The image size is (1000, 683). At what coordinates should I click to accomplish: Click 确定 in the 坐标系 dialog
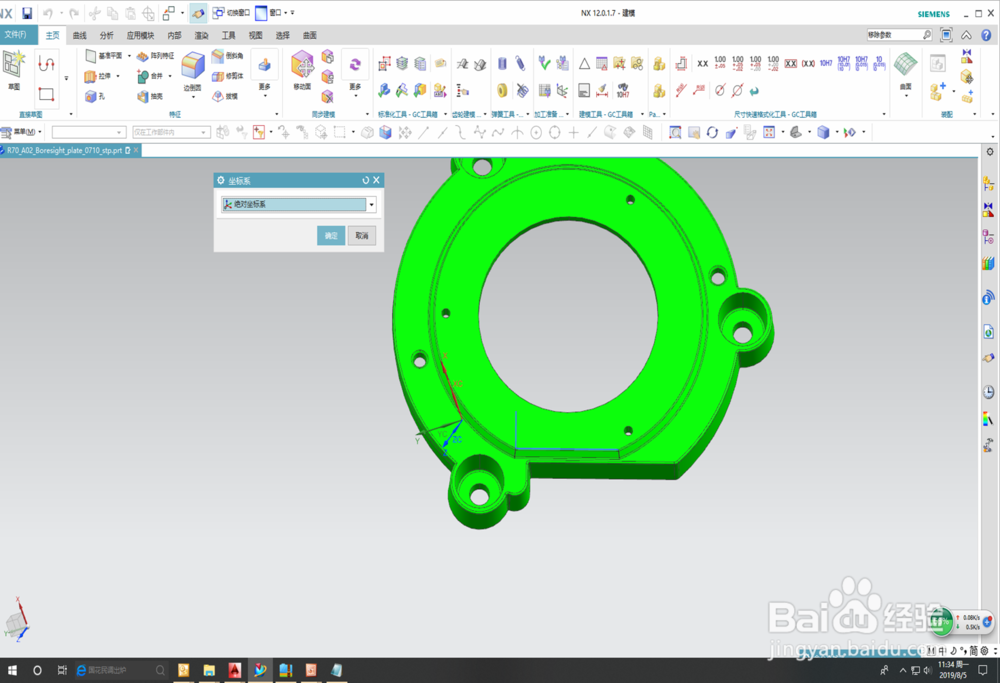pyautogui.click(x=331, y=235)
